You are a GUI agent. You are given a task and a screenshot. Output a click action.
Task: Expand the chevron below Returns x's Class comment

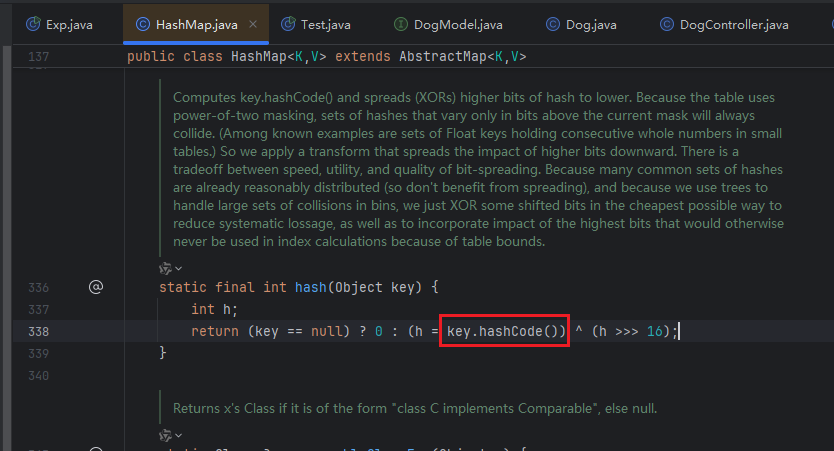178,437
